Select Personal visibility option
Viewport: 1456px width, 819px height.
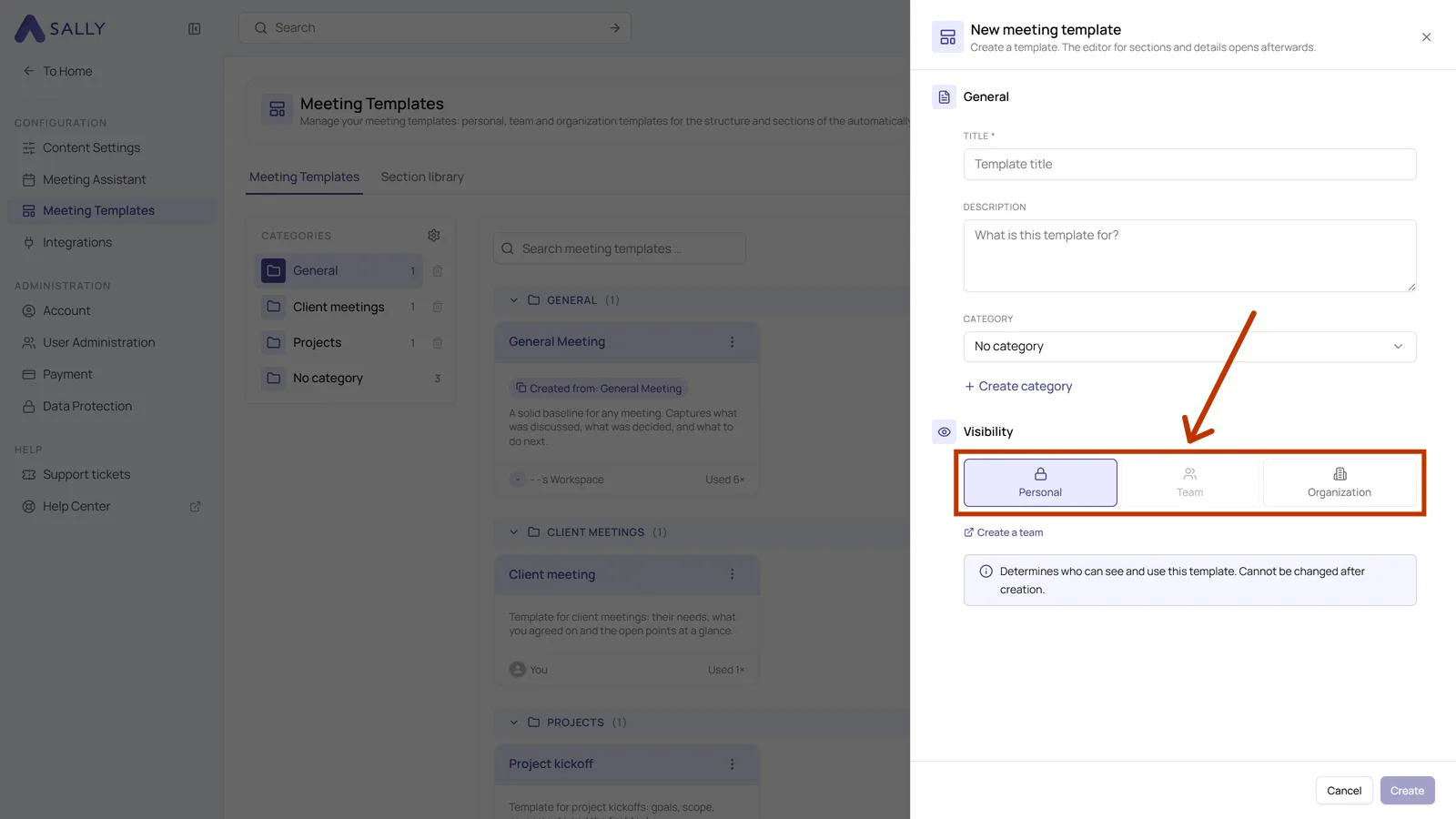(x=1040, y=482)
